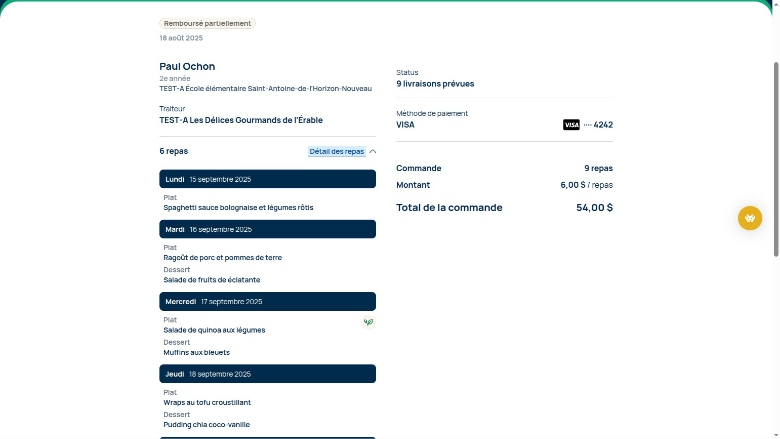
Task: Select the Jeudi 18 septembre 2025 header
Action: (x=267, y=374)
